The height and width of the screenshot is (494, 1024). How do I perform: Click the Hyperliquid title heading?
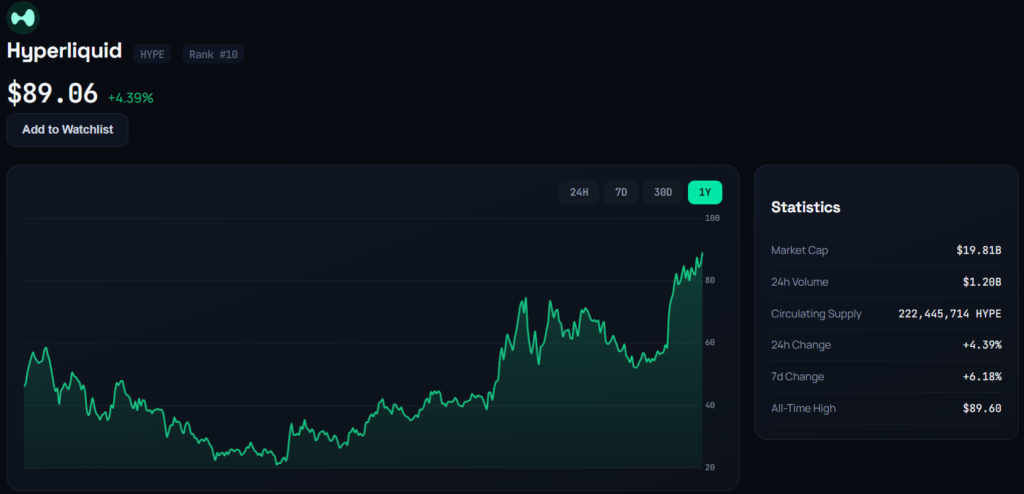pyautogui.click(x=65, y=51)
